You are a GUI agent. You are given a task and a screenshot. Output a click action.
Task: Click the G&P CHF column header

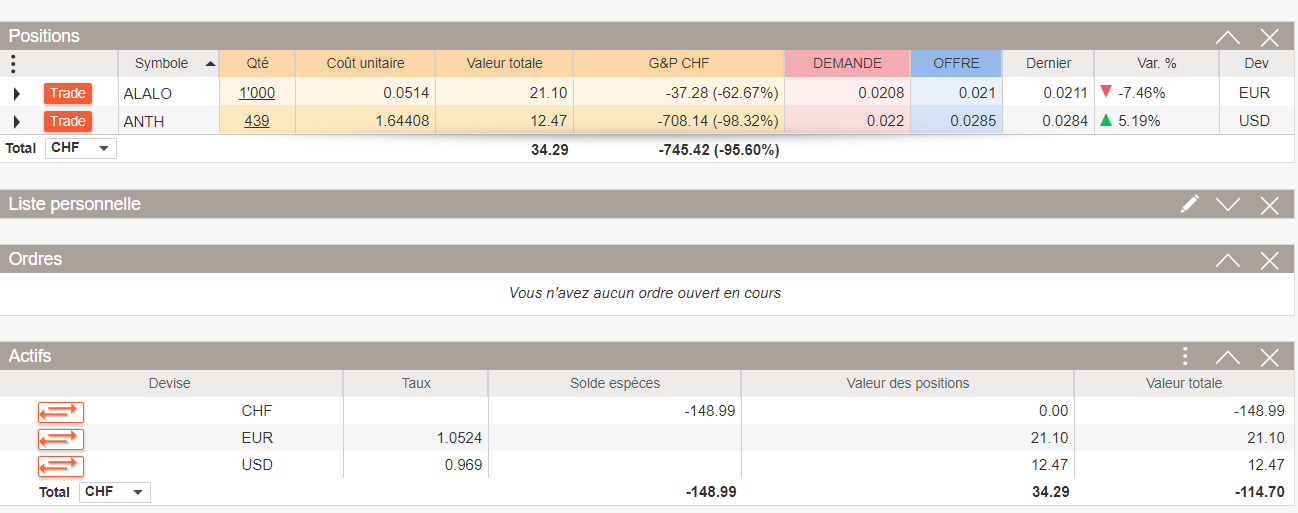pyautogui.click(x=678, y=63)
